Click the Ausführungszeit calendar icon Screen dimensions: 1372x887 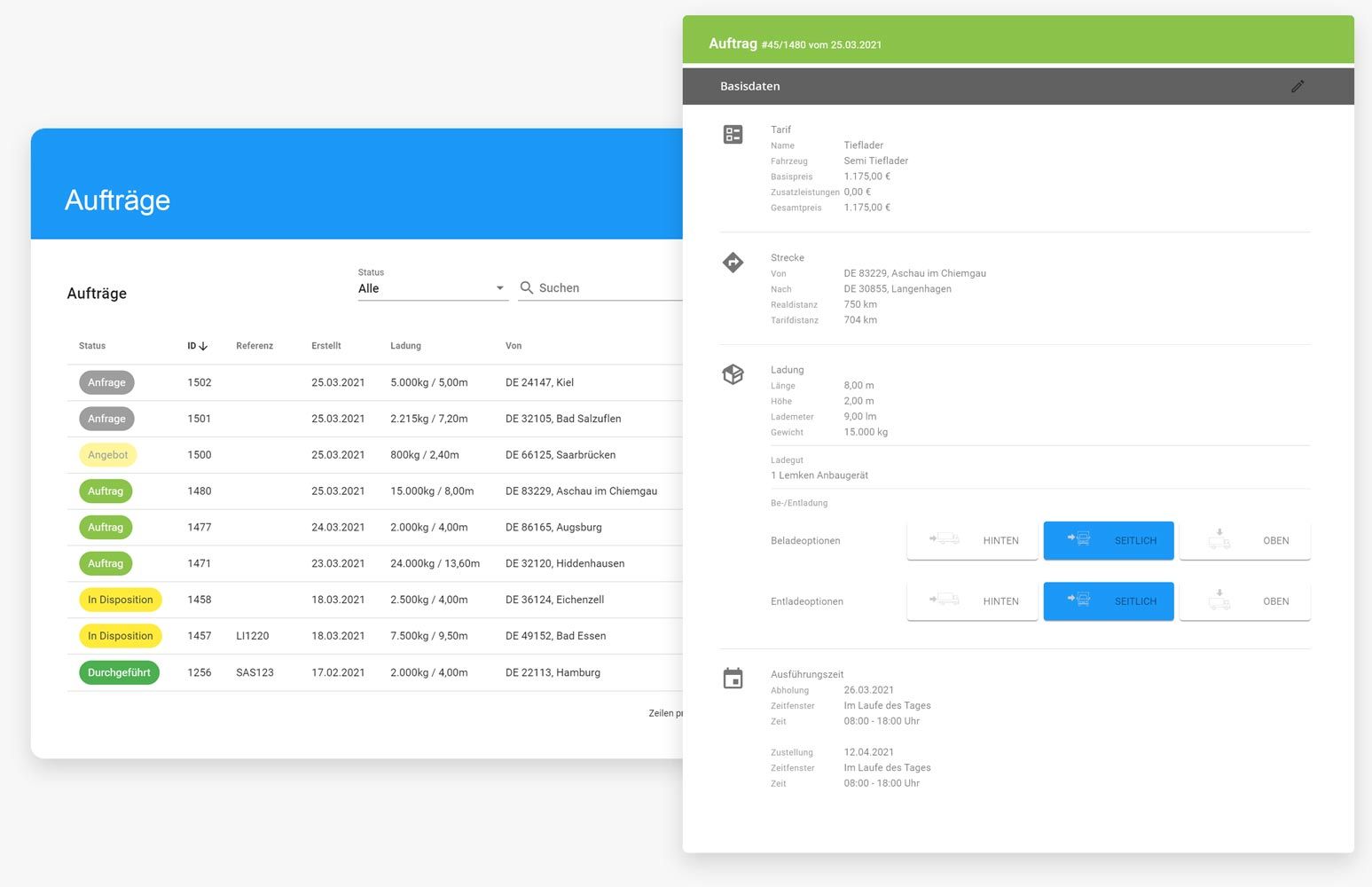pos(733,679)
